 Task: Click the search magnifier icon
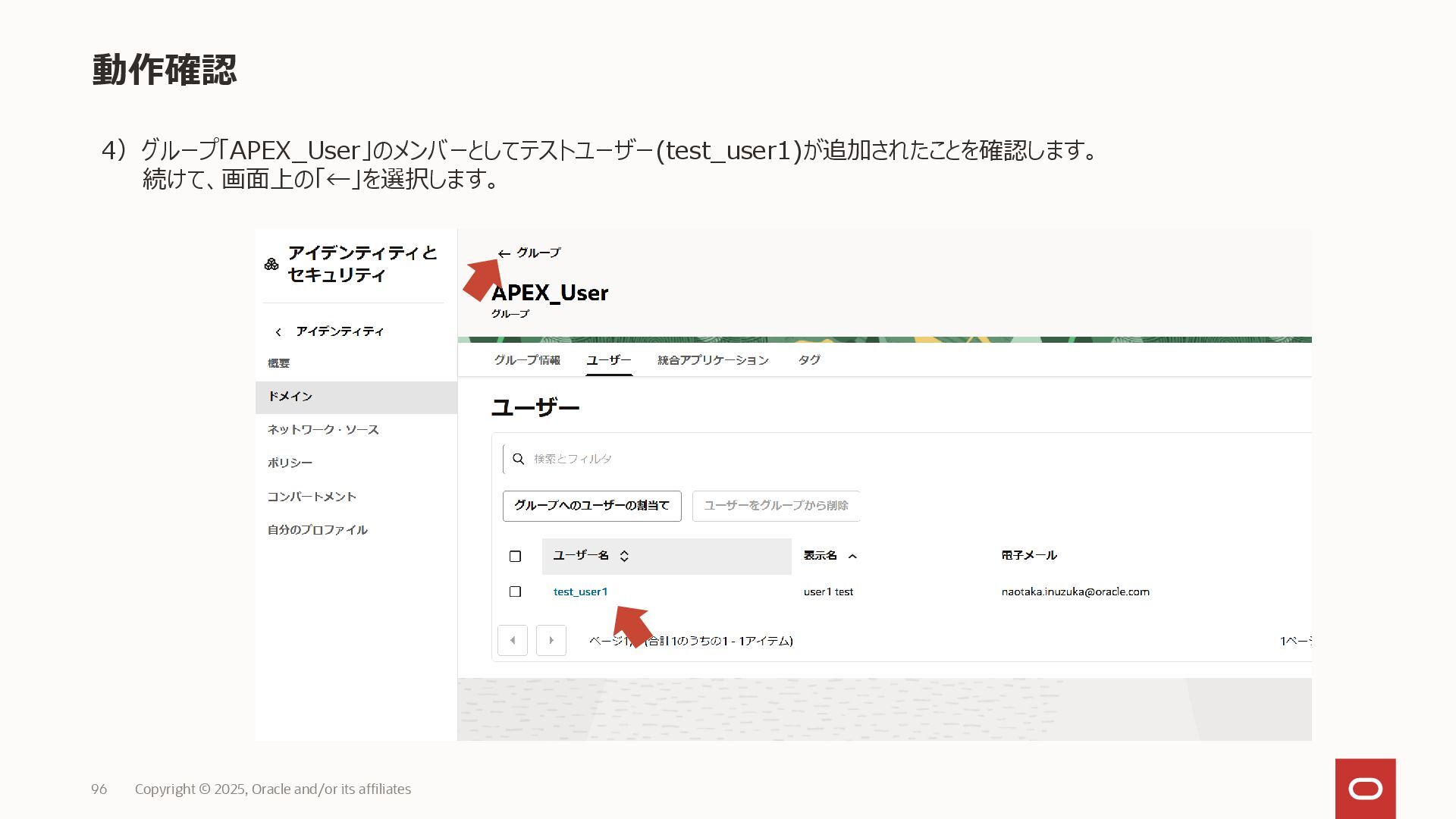(519, 459)
